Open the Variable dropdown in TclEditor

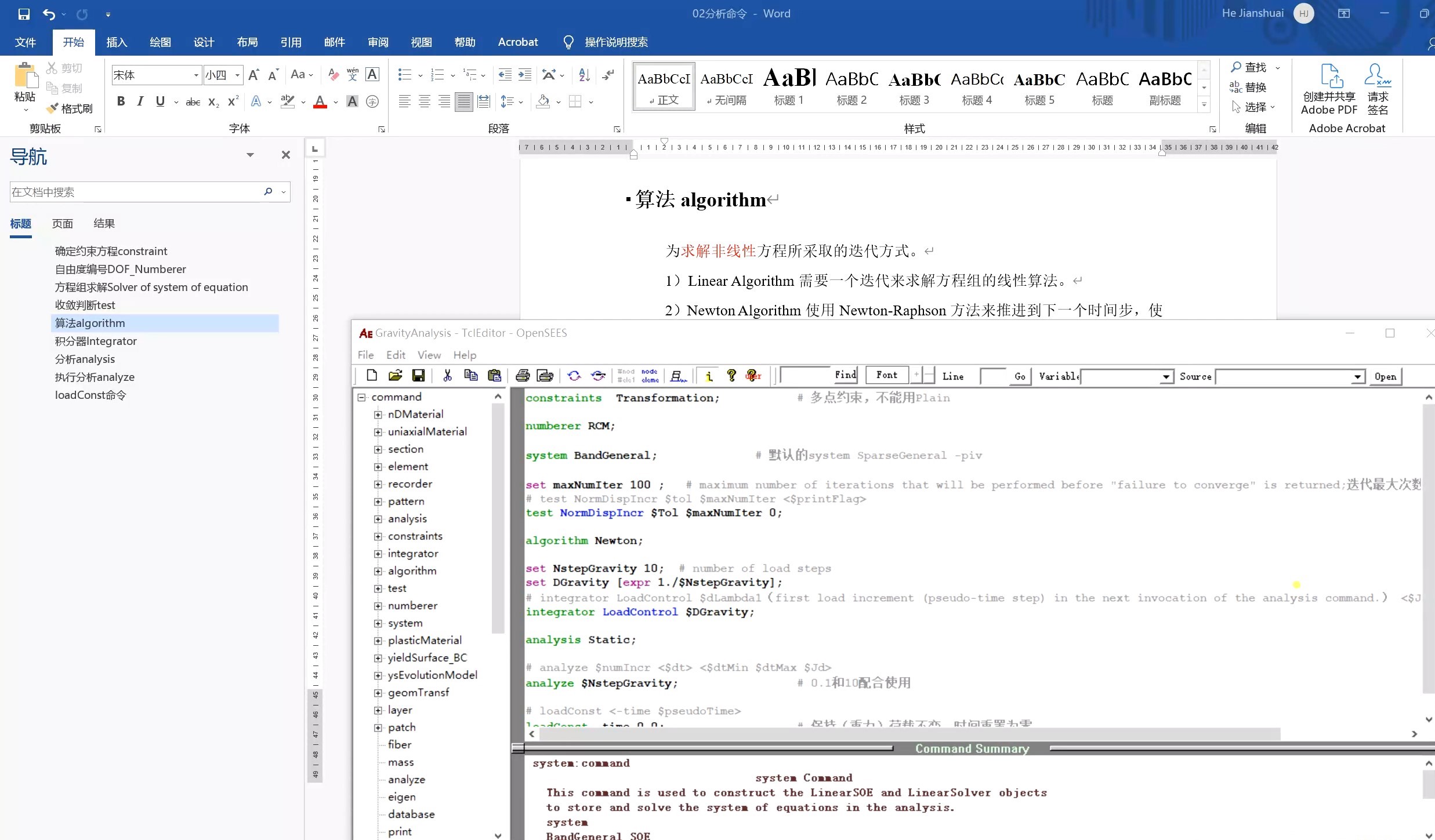pos(1166,376)
